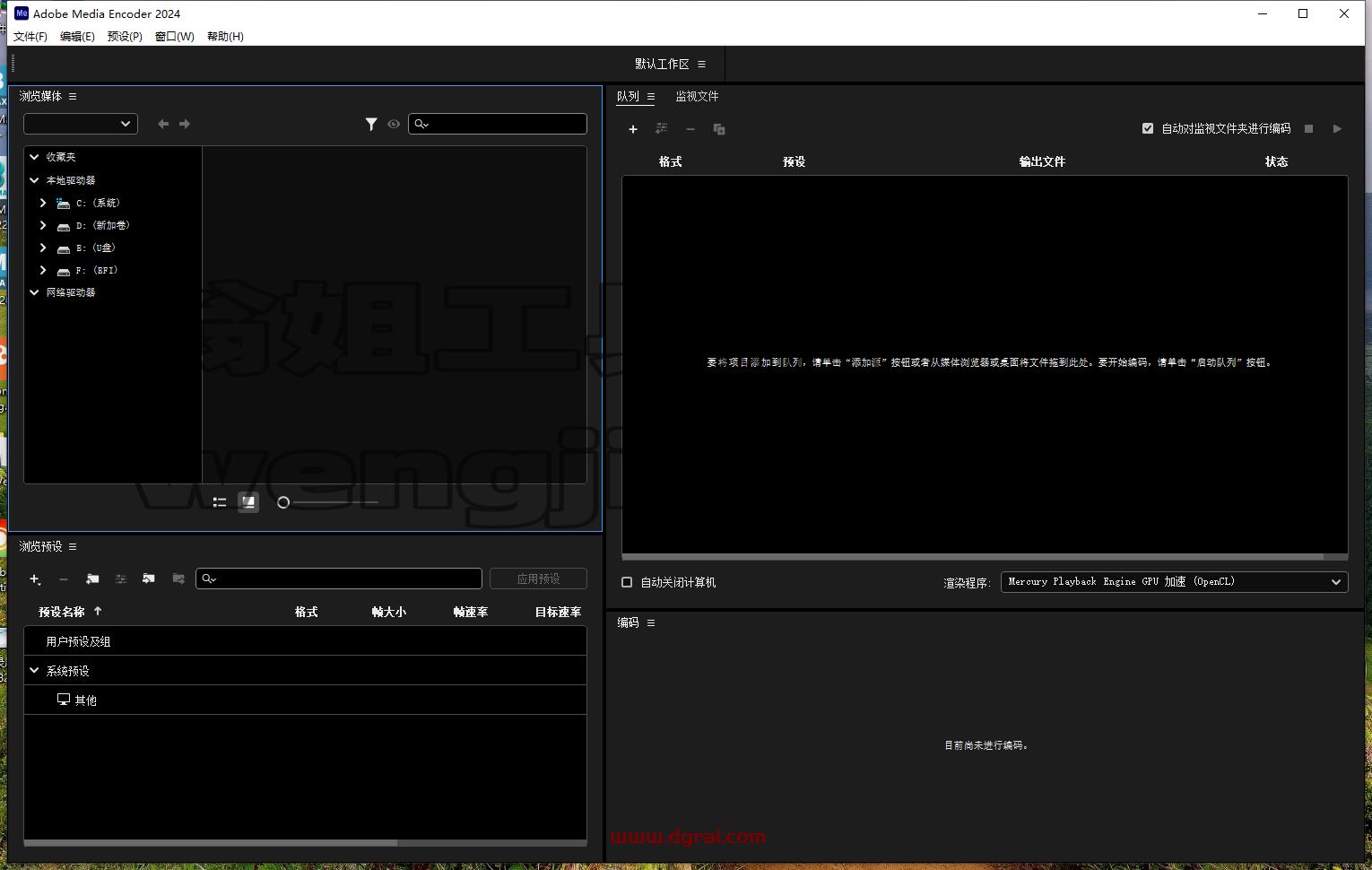Viewport: 1372px width, 870px height.
Task: Switch to the 队列 tab
Action: [x=628, y=96]
